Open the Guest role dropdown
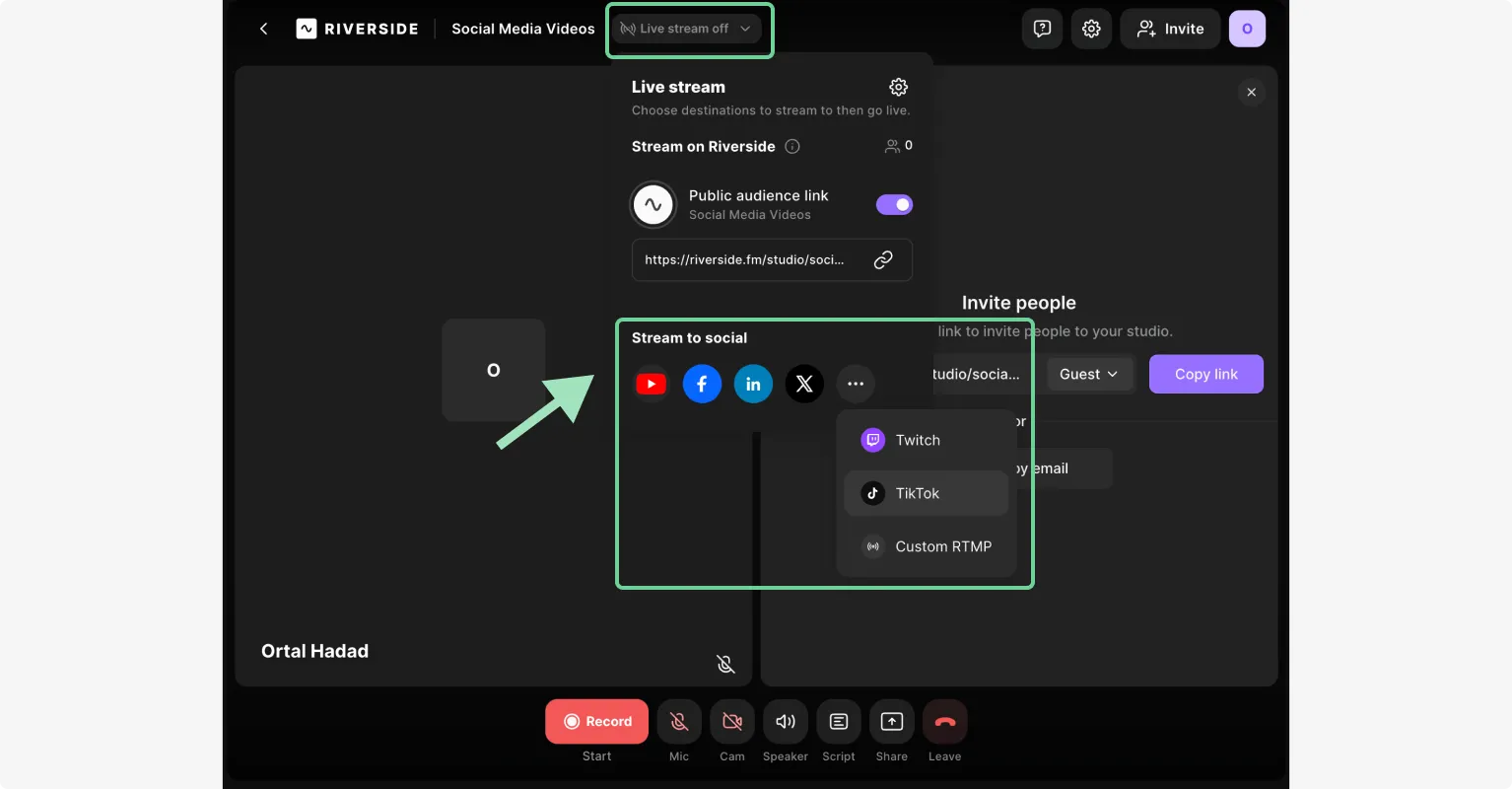This screenshot has width=1512, height=789. (x=1089, y=374)
